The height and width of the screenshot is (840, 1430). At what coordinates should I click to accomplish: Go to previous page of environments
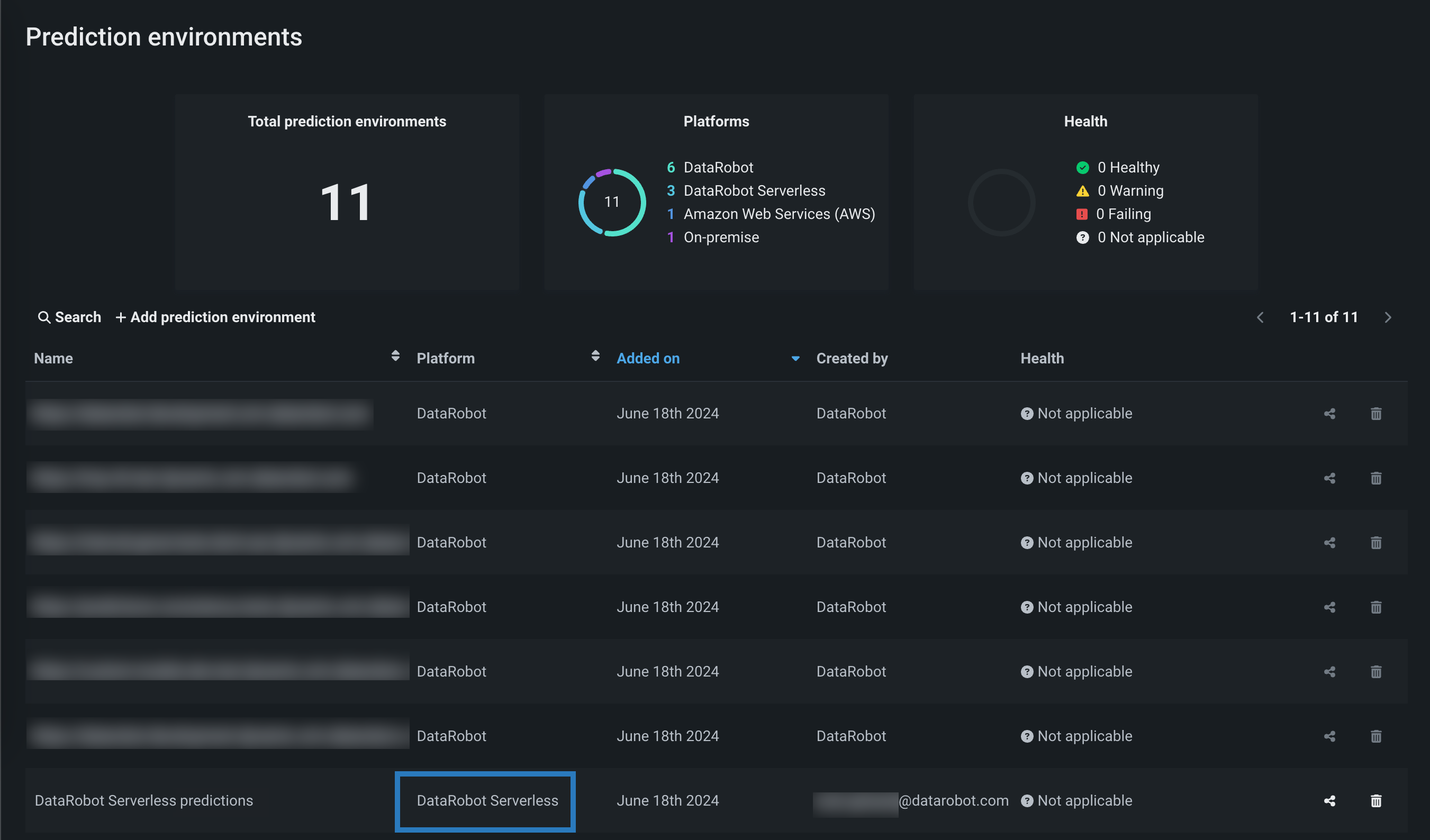[1260, 317]
